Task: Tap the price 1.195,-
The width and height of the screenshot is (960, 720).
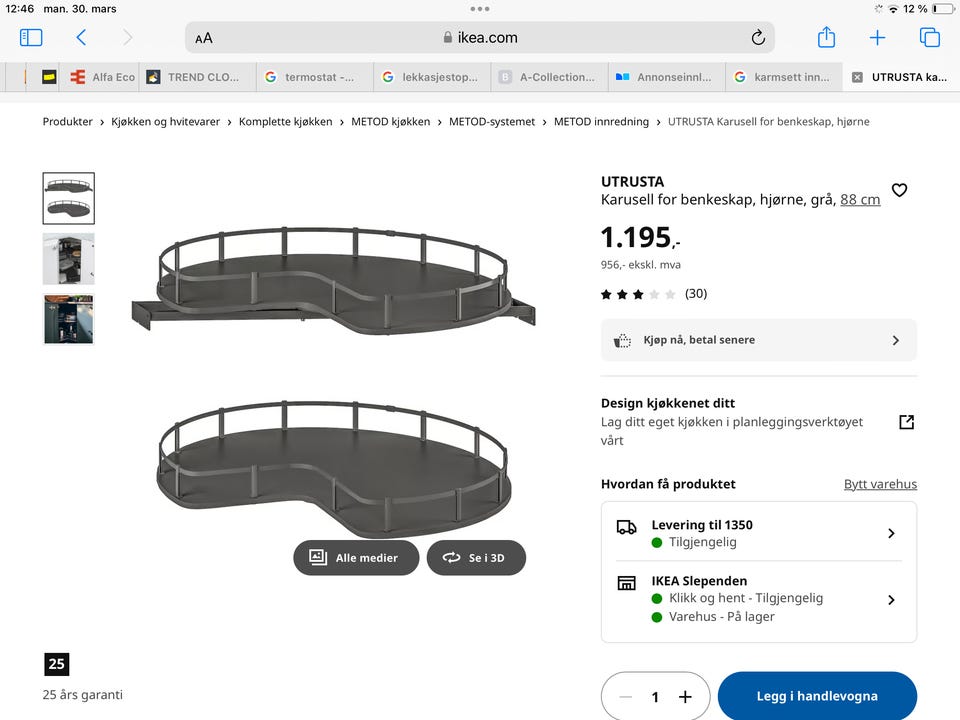Action: (640, 238)
